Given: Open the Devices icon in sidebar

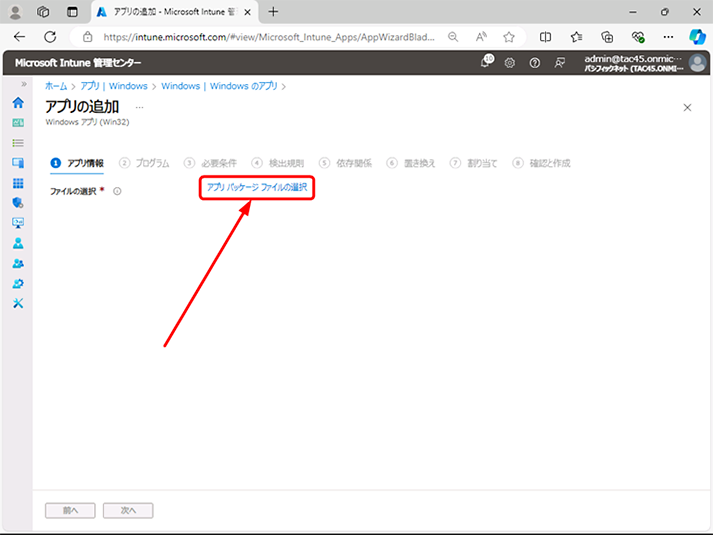Looking at the screenshot, I should 18,163.
